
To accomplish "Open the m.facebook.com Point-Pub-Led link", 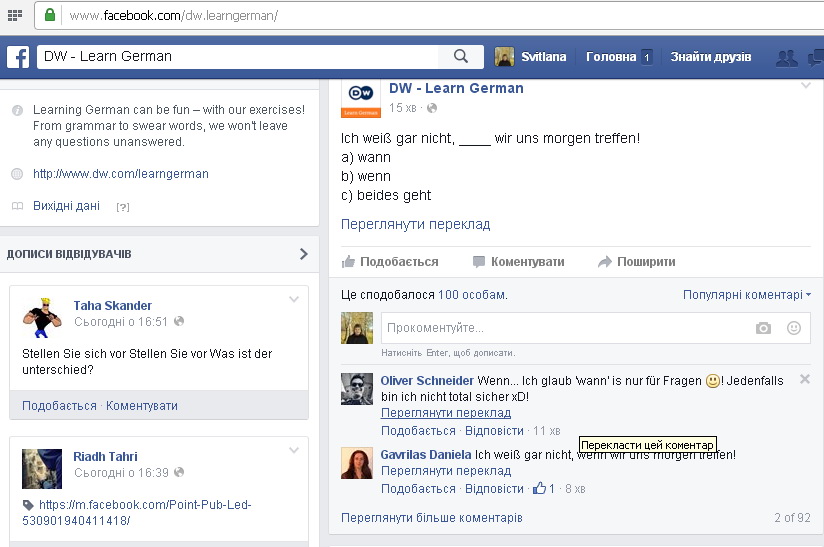I will click(x=137, y=513).
